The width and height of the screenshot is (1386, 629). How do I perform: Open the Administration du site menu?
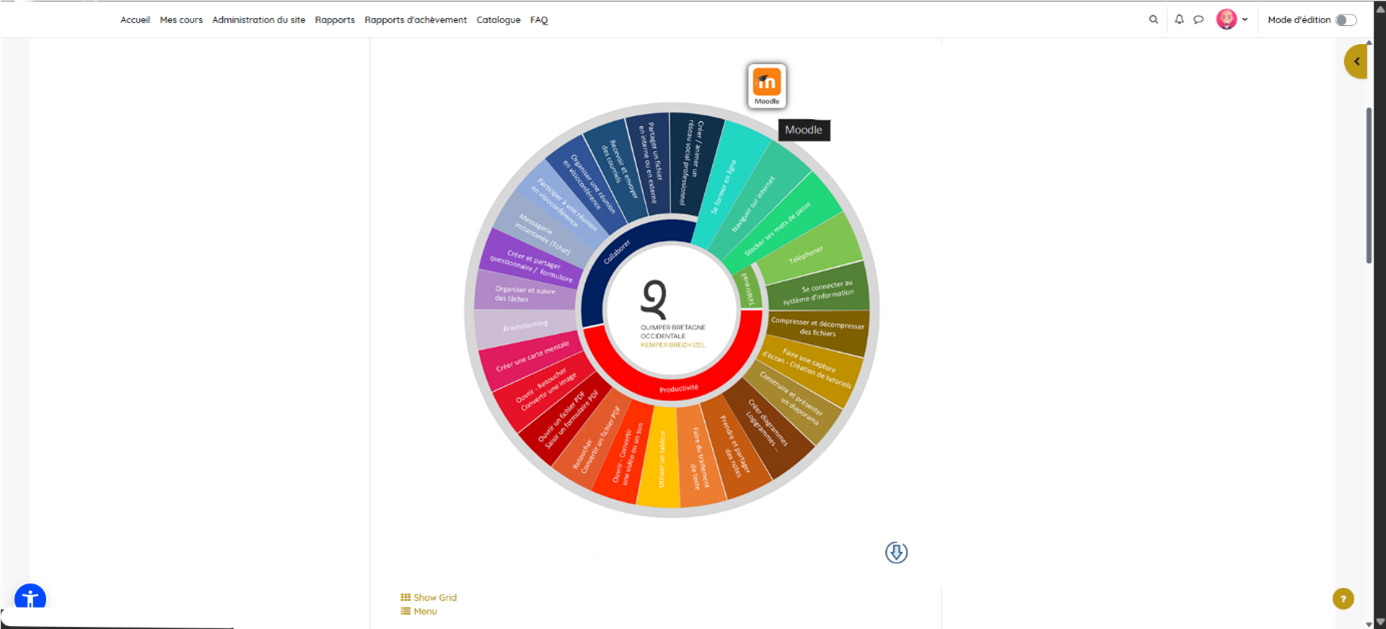tap(258, 20)
